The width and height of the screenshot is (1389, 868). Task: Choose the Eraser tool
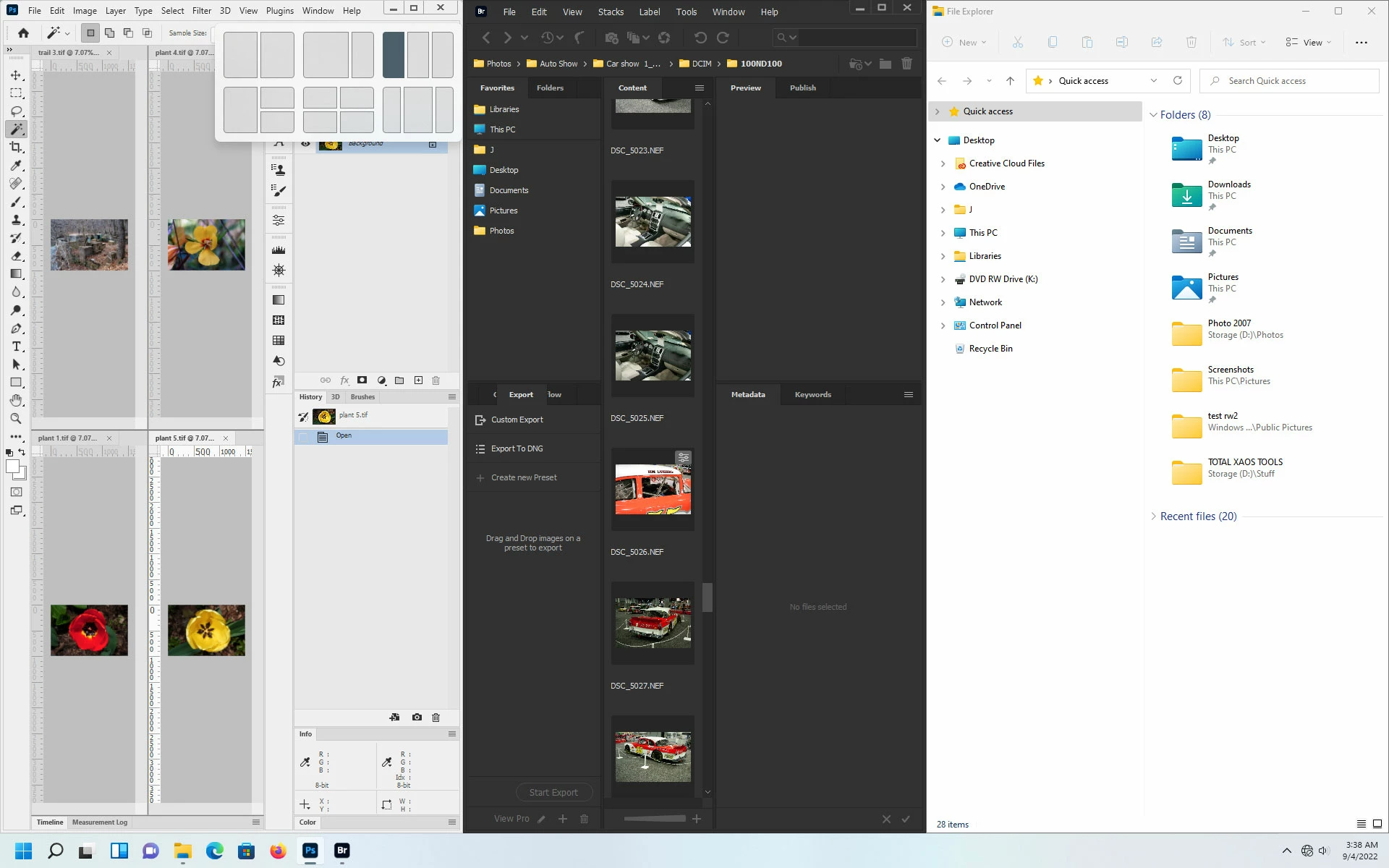pos(16,256)
